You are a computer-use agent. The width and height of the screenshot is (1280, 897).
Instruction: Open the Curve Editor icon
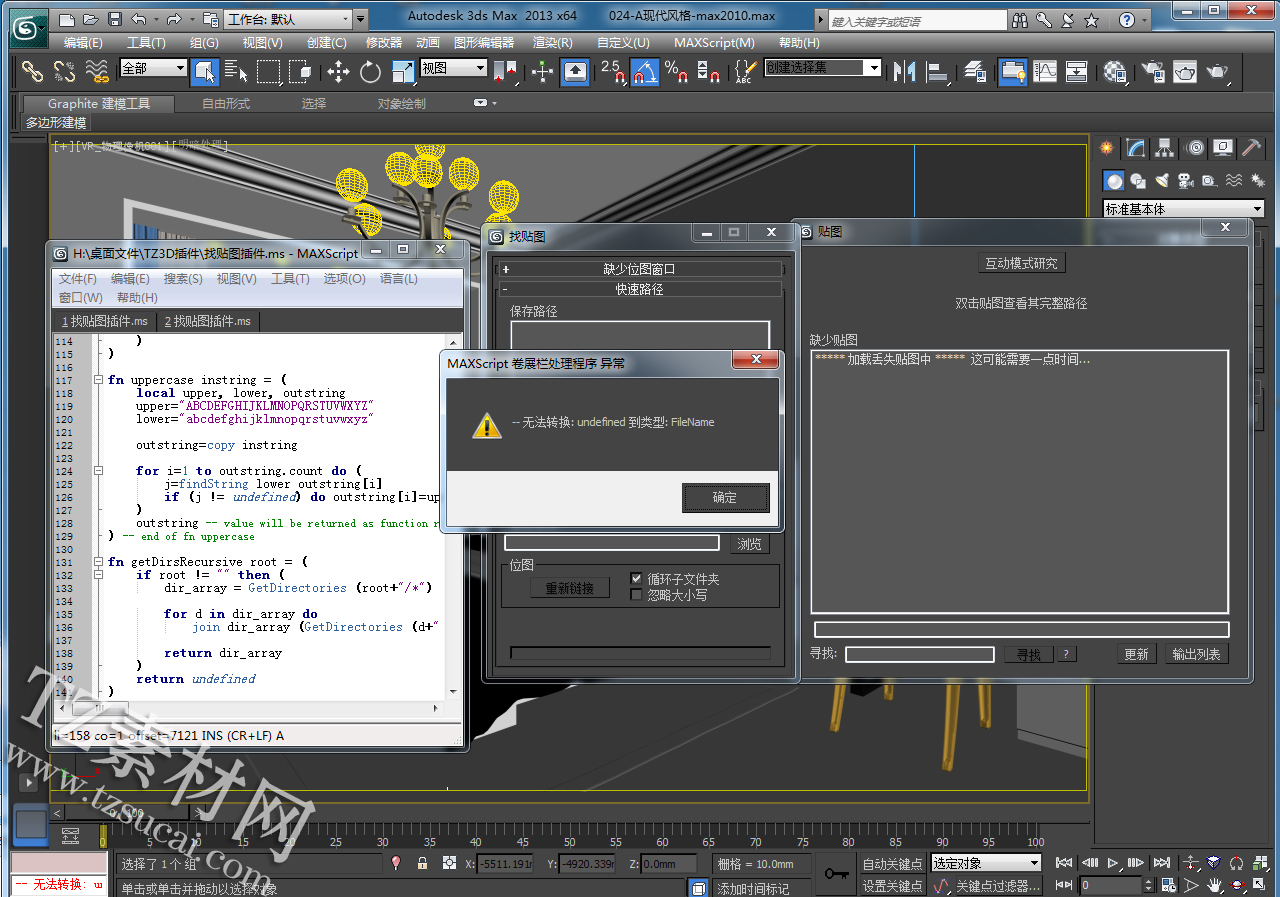[1045, 71]
